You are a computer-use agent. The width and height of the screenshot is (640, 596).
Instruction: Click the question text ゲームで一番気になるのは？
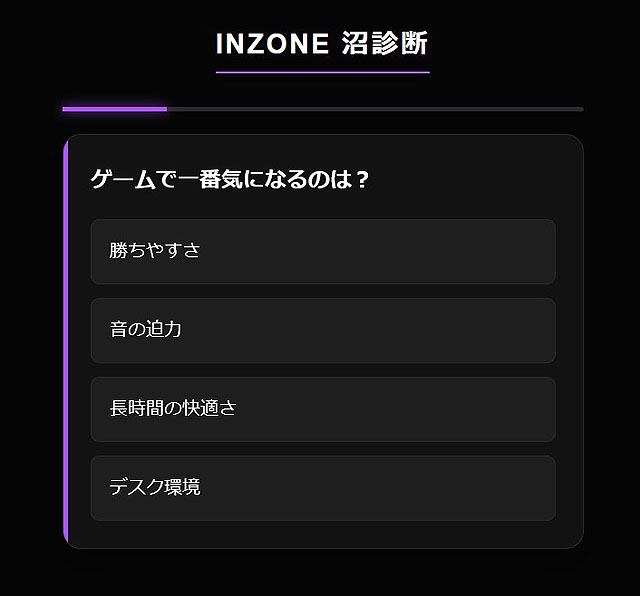pyautogui.click(x=230, y=180)
